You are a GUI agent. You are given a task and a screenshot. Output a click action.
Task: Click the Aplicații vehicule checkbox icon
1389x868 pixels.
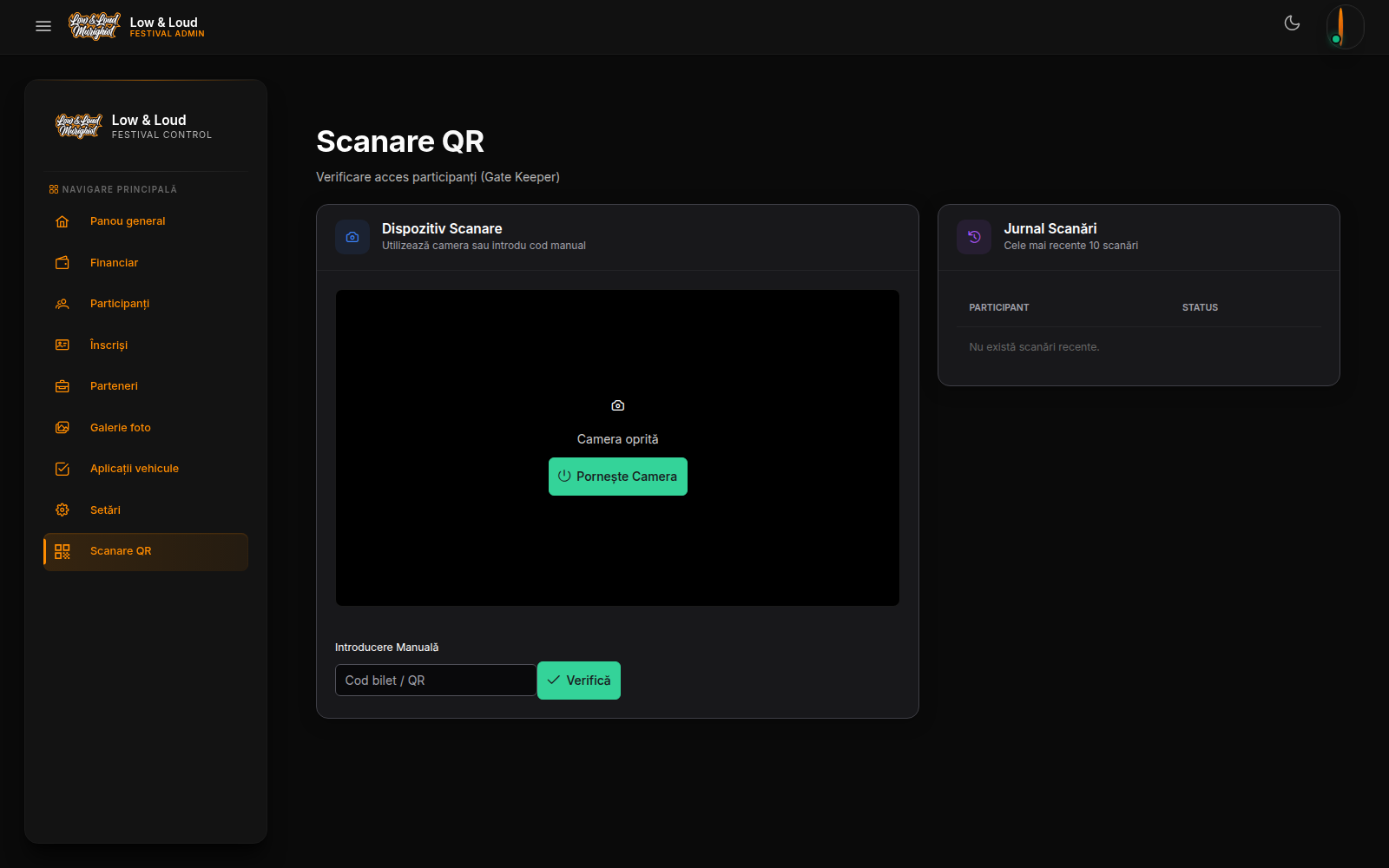(63, 469)
